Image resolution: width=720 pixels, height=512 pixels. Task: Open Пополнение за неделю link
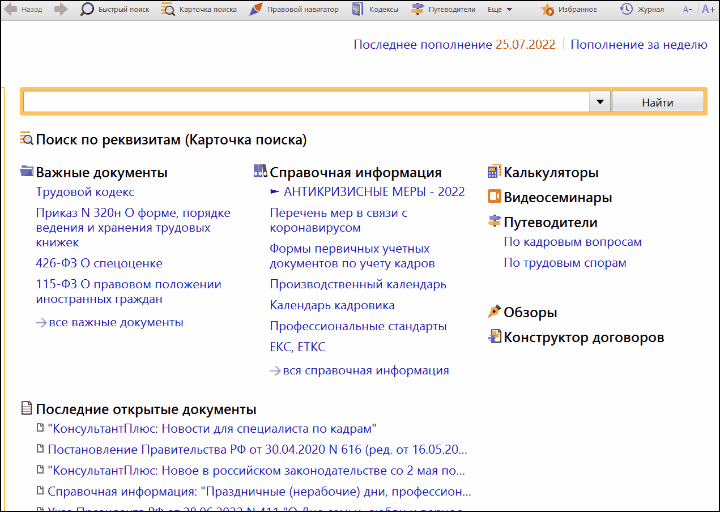click(x=639, y=45)
